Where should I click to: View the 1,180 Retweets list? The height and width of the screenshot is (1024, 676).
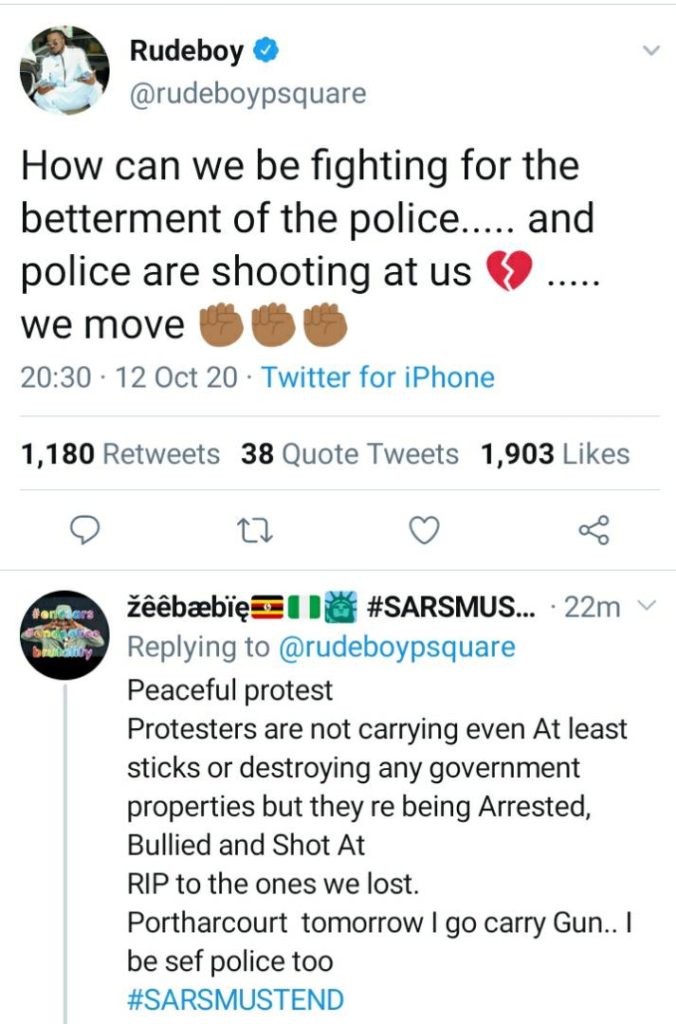(x=120, y=455)
